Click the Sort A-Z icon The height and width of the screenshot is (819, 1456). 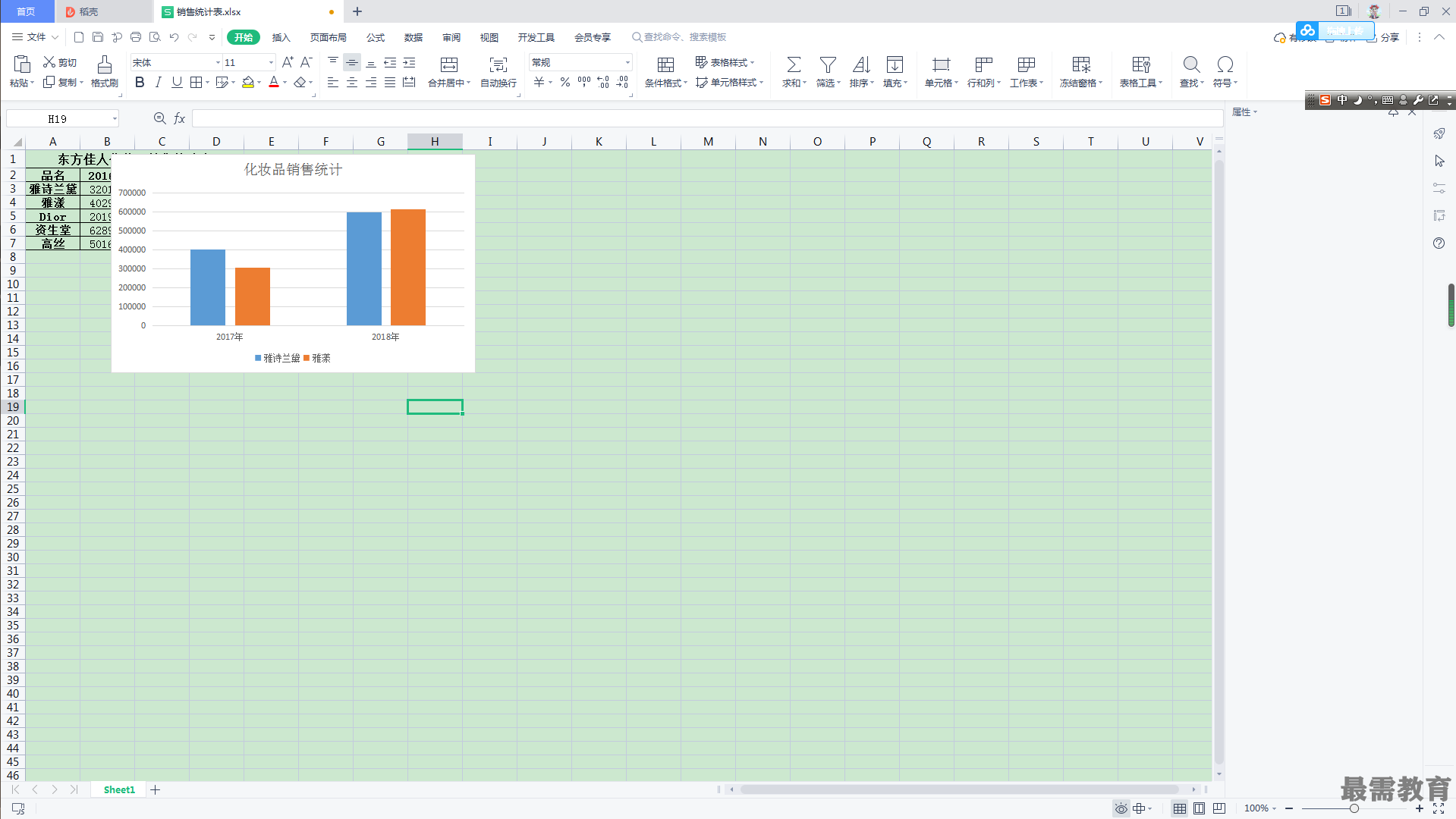click(x=861, y=64)
